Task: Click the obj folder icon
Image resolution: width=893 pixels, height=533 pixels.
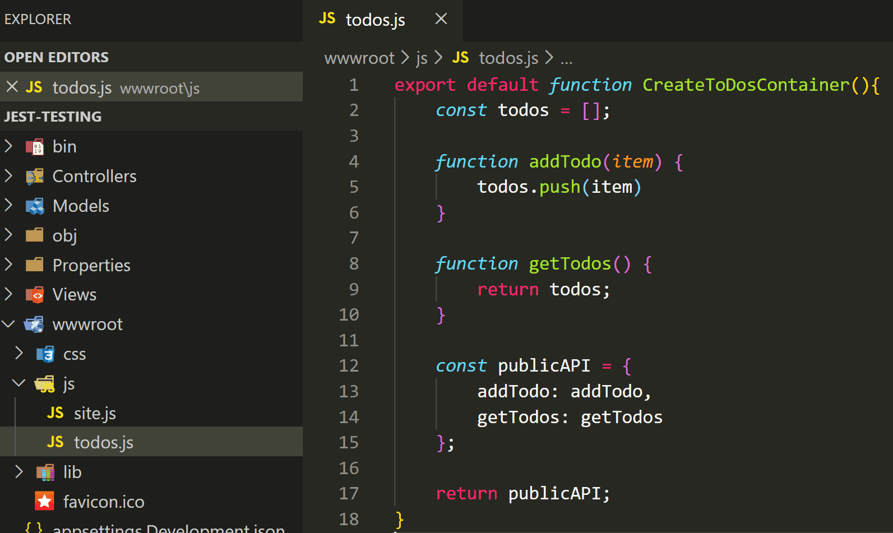Action: tap(35, 235)
